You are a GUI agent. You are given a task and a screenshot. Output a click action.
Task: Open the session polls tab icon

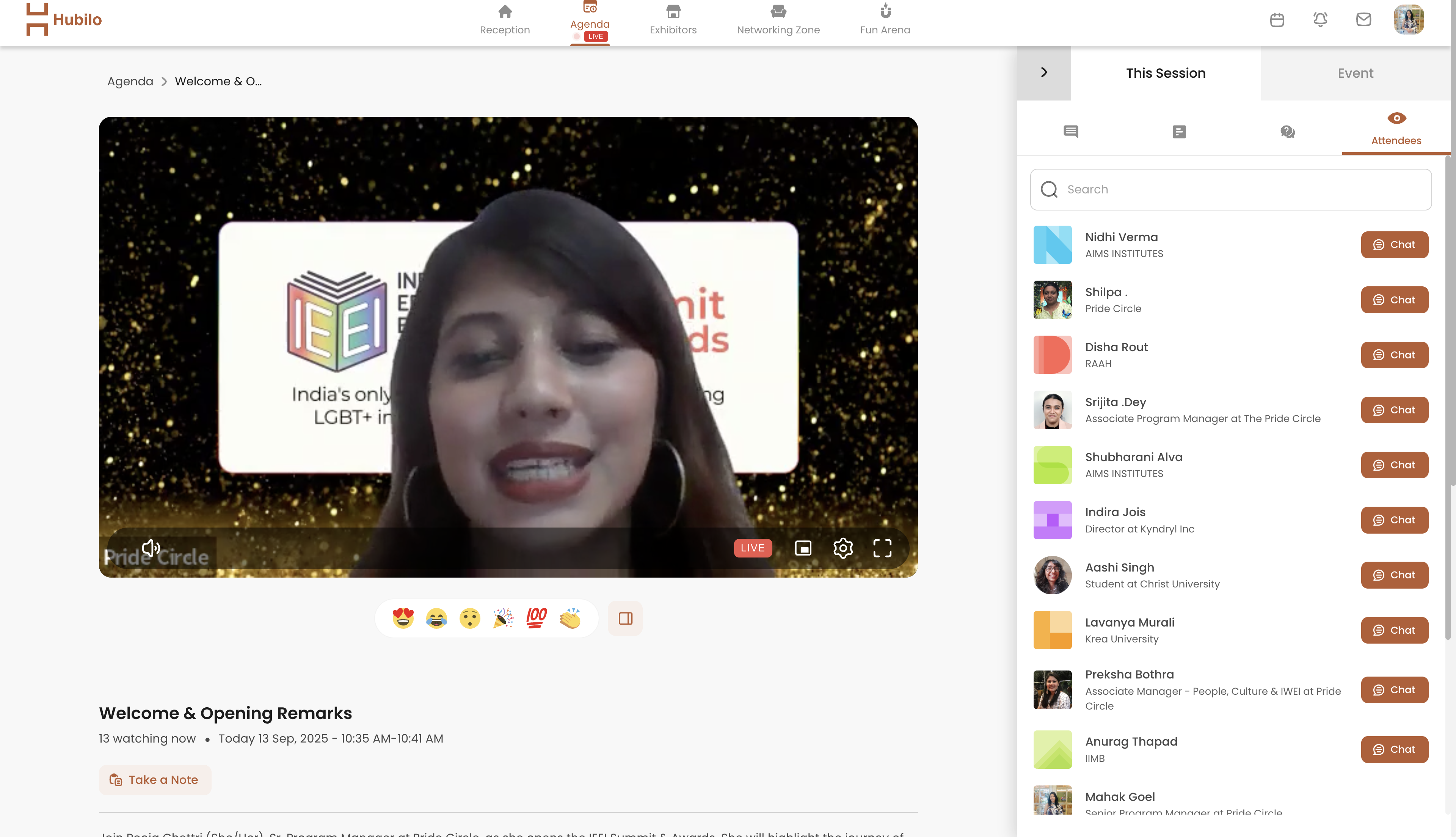click(1179, 132)
